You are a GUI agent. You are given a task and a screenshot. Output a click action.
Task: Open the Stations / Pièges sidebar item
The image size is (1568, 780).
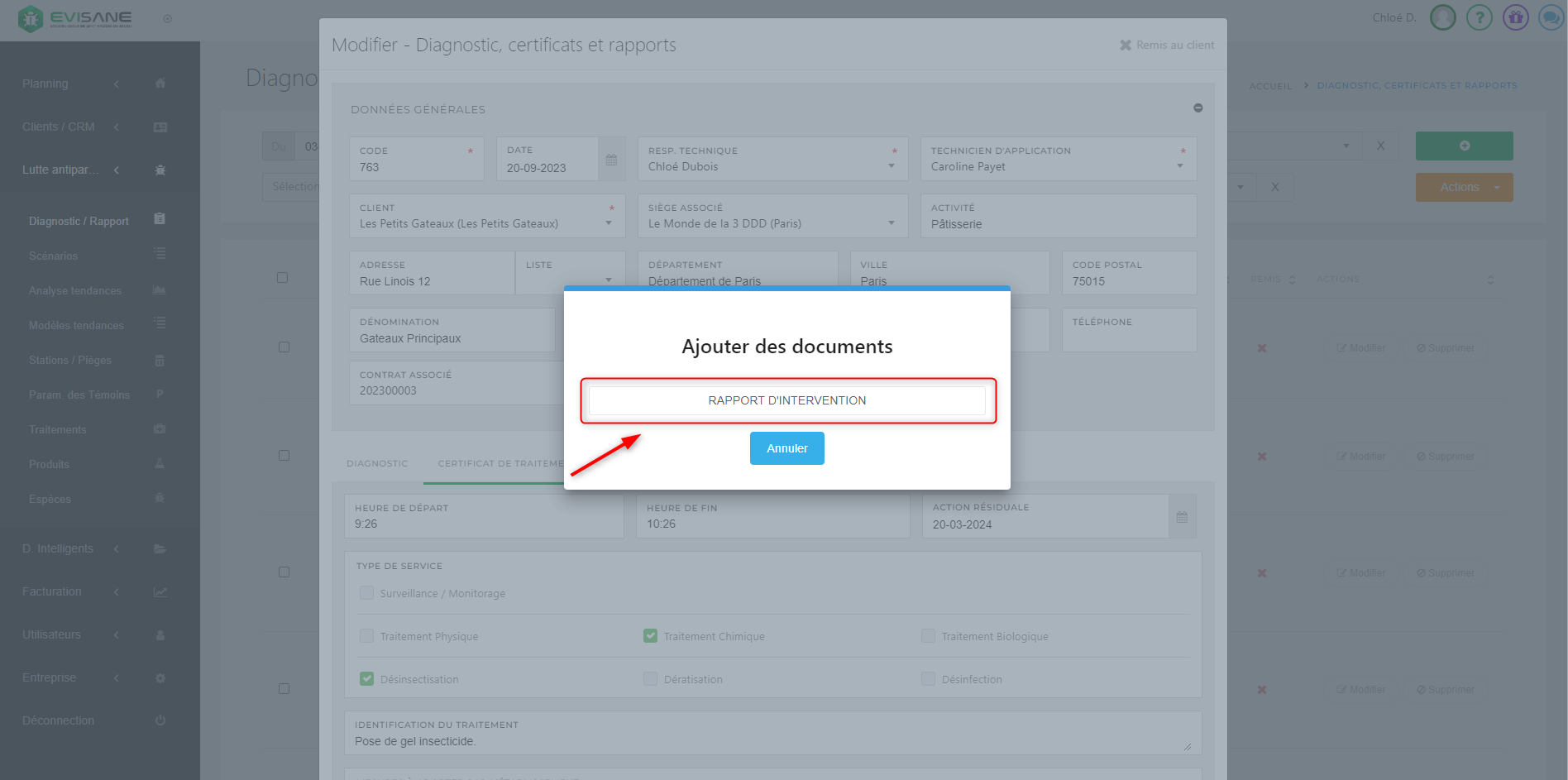pos(70,361)
